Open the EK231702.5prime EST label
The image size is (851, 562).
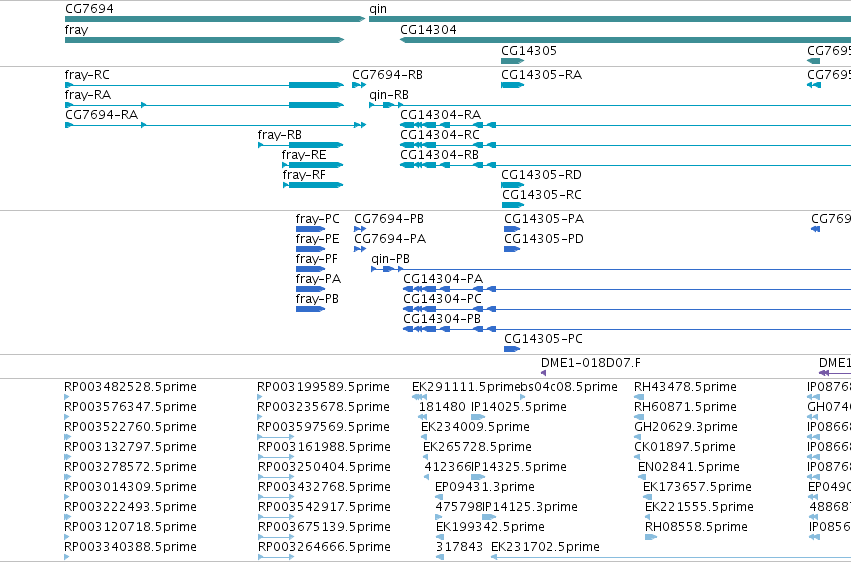click(545, 548)
